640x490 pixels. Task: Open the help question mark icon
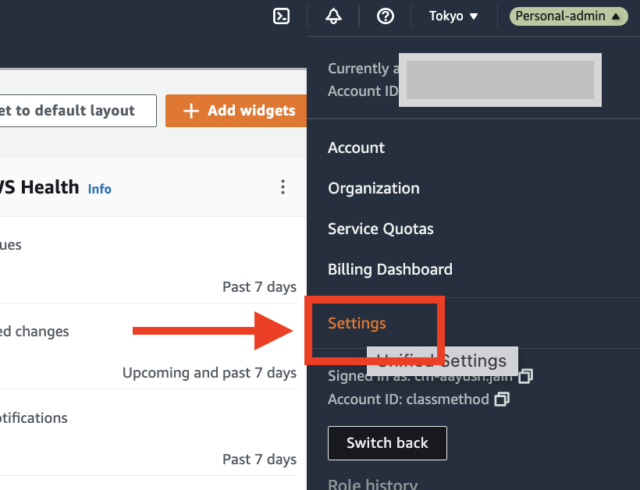click(x=385, y=16)
